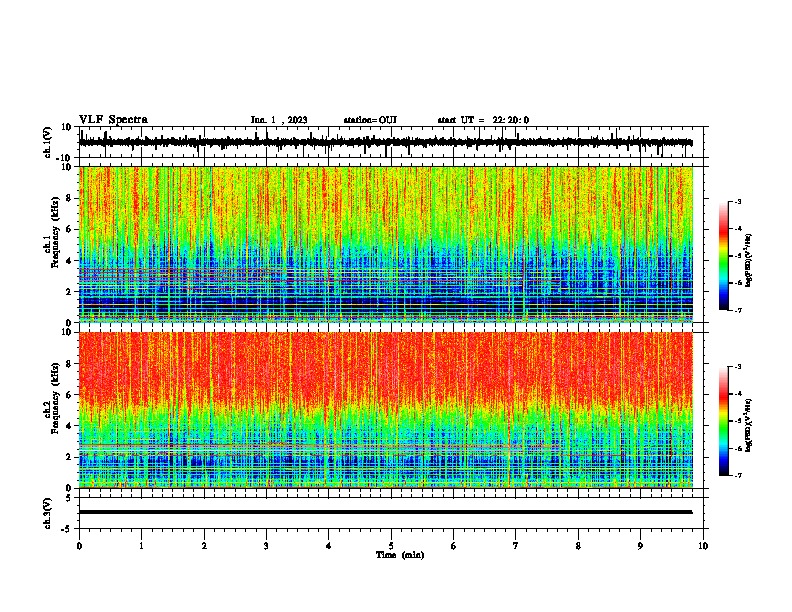This screenshot has height=612, width=792.
Task: Click time axis tick label "3"
Action: pos(266,546)
